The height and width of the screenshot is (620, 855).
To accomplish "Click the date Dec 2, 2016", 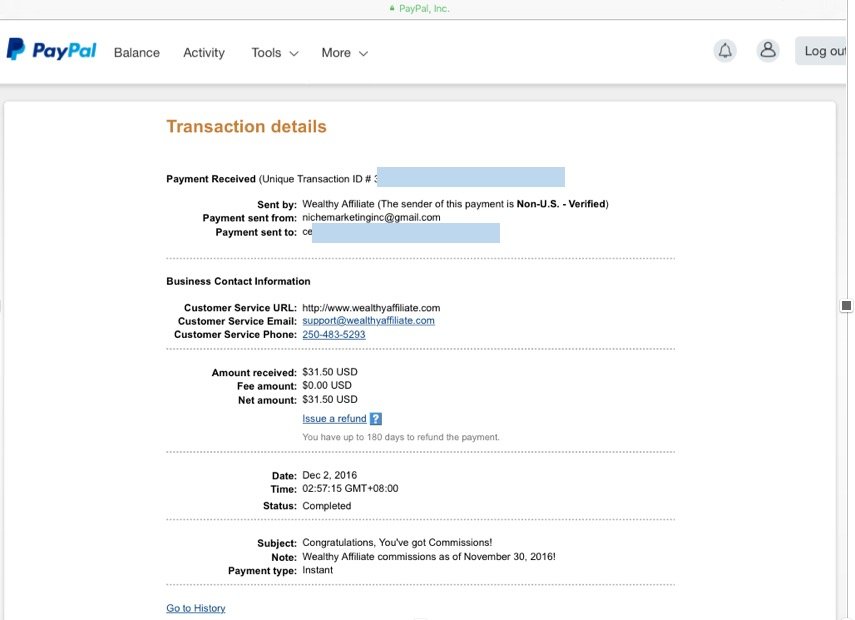I will coord(330,475).
